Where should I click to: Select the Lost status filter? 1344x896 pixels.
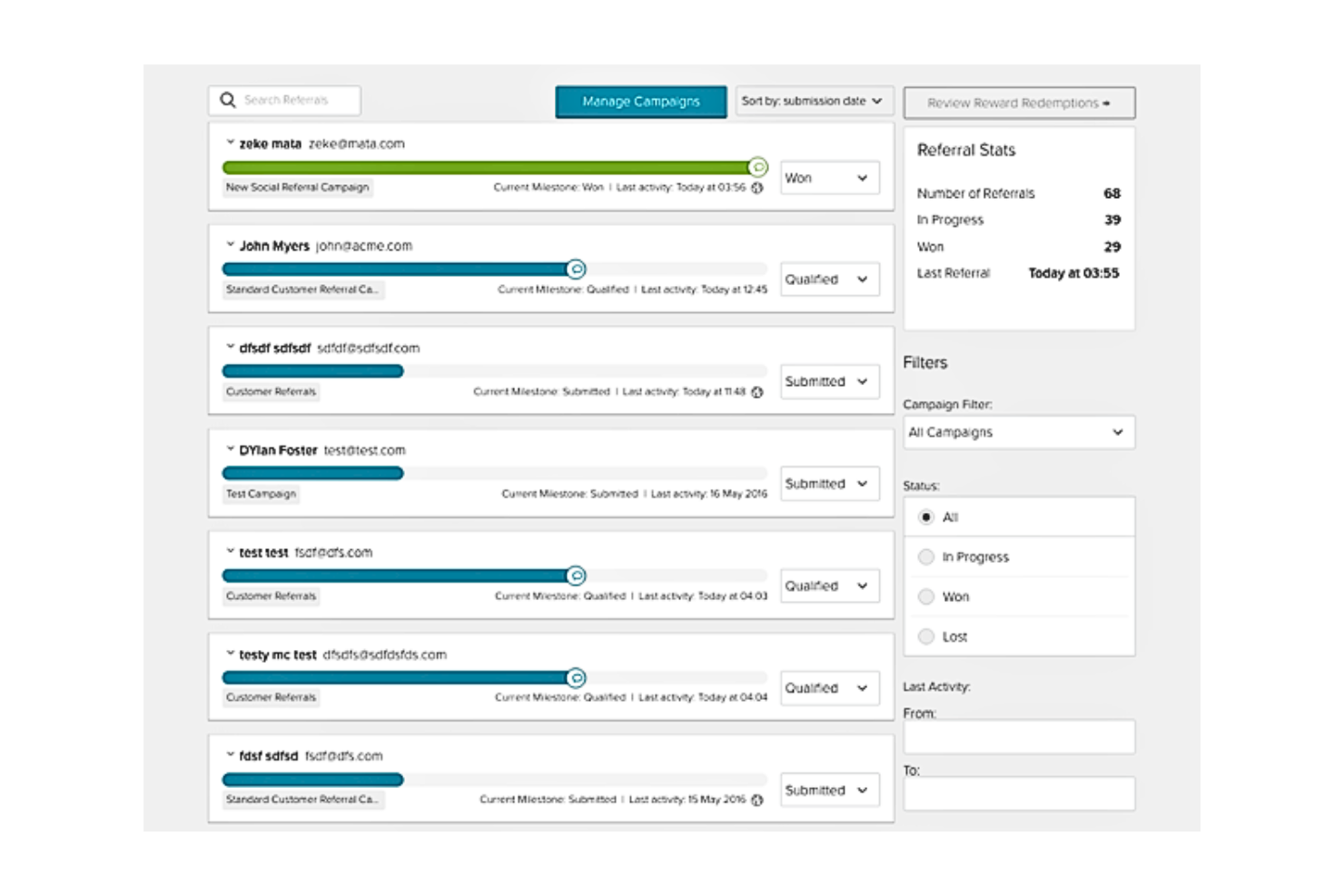coord(926,636)
